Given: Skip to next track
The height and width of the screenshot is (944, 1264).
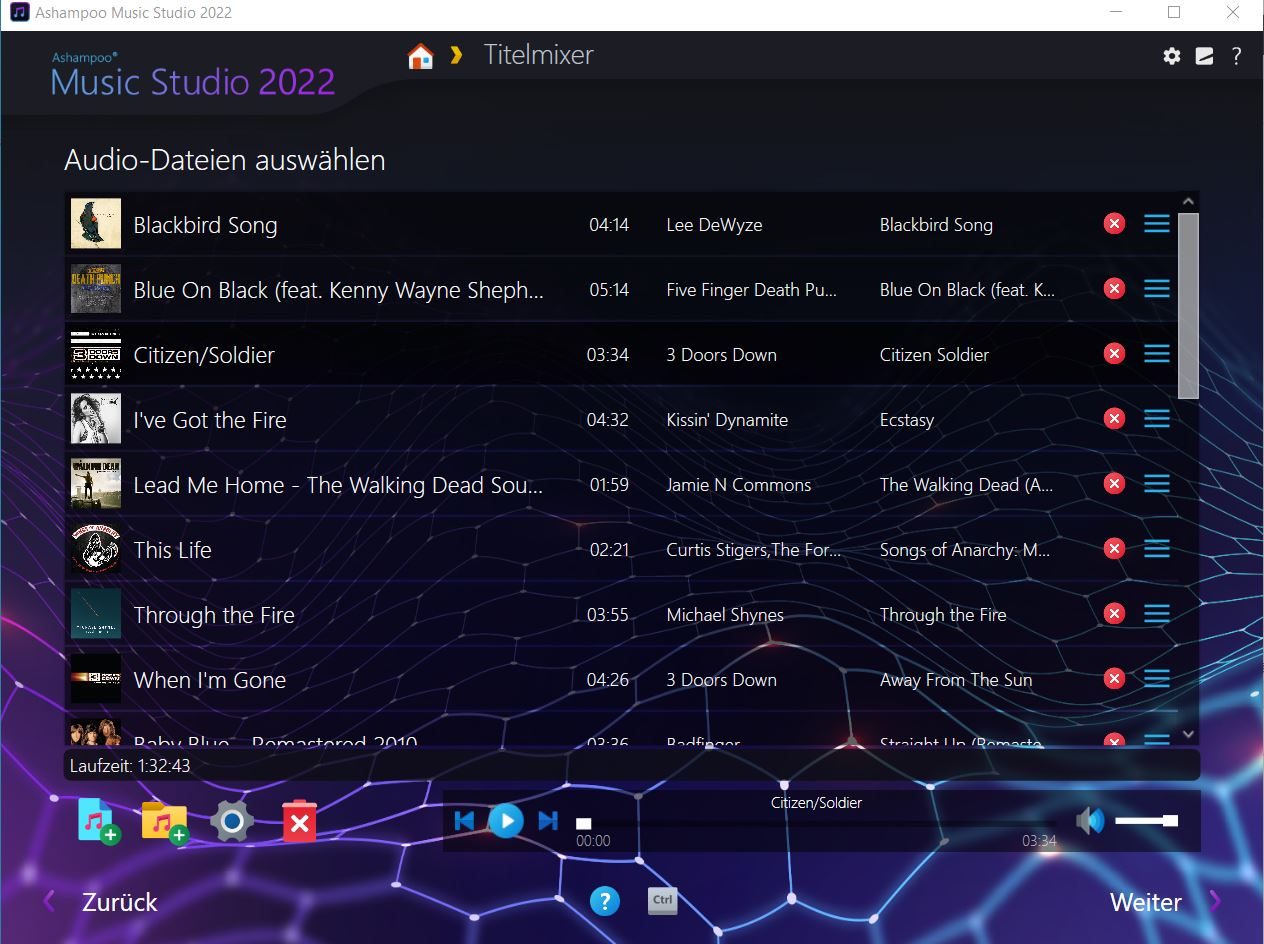Looking at the screenshot, I should pyautogui.click(x=548, y=821).
